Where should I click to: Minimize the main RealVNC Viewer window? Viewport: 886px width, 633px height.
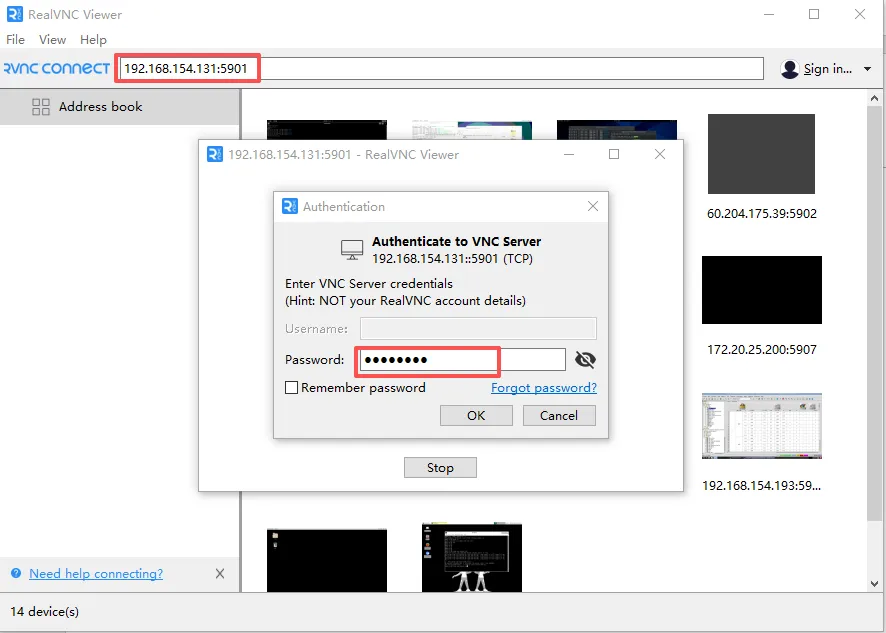point(768,14)
